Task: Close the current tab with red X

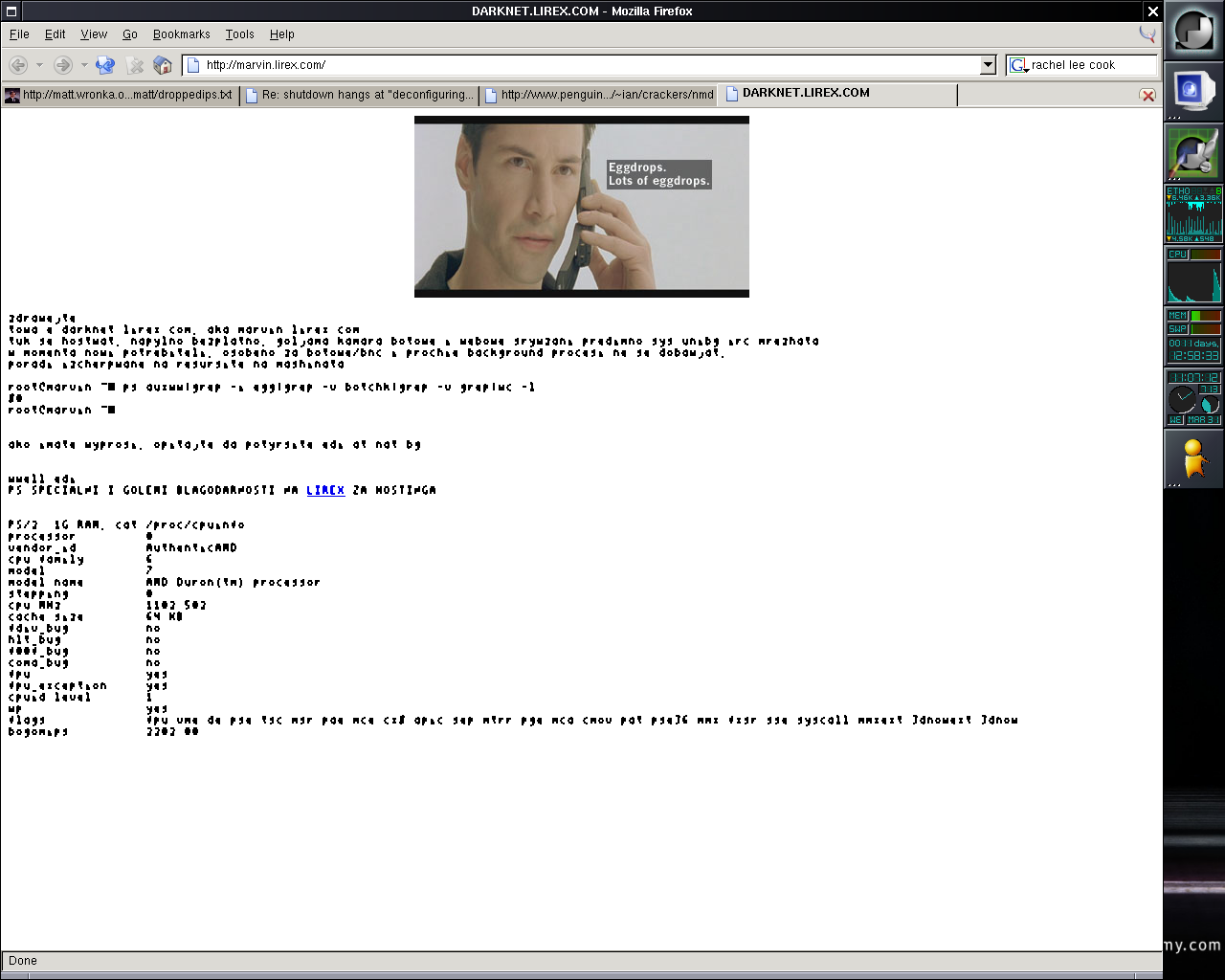Action: tap(1147, 95)
